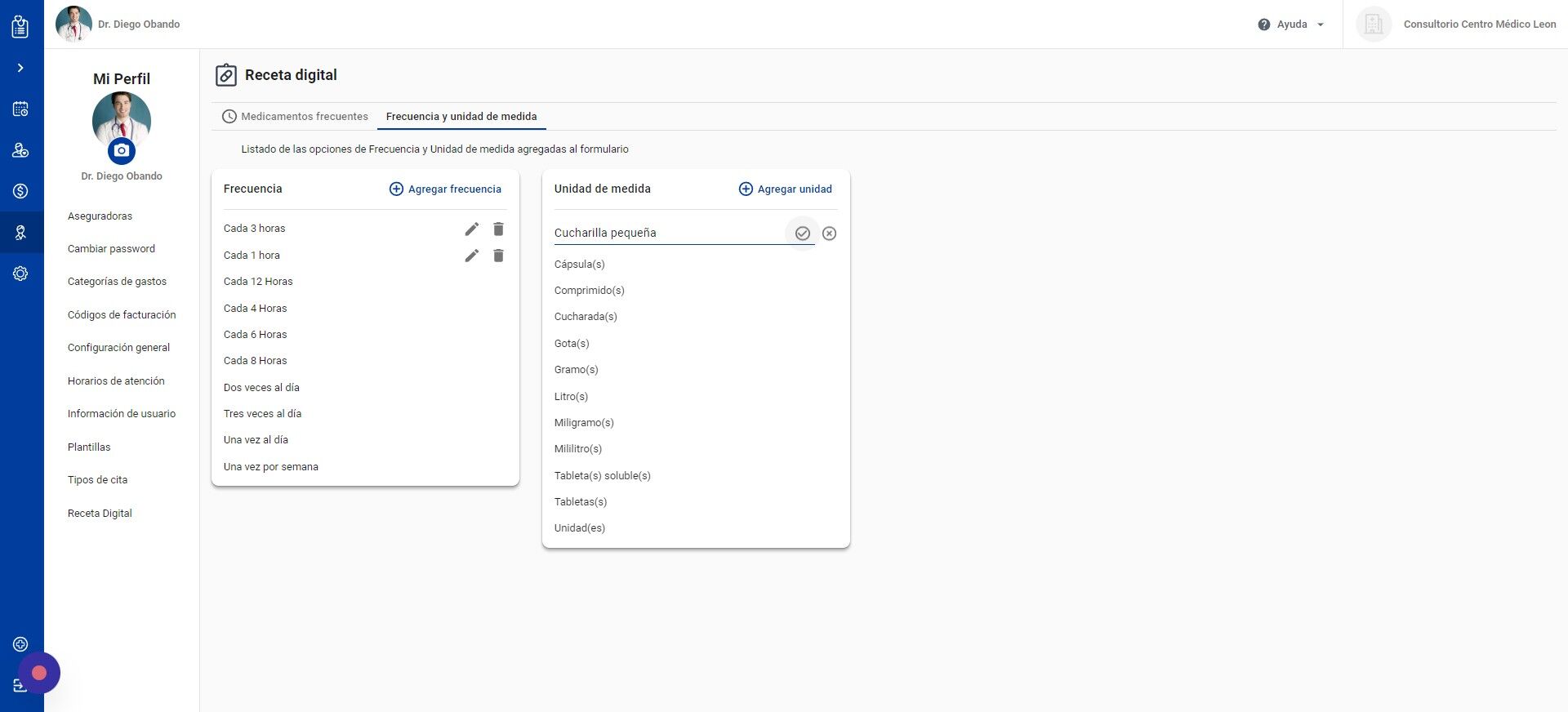1568x712 pixels.
Task: Open the clipboard logo icon in the sidebar
Action: pyautogui.click(x=20, y=26)
